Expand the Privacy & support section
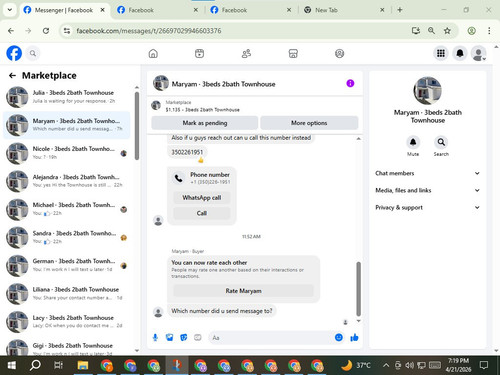This screenshot has width=500, height=375. coord(427,207)
